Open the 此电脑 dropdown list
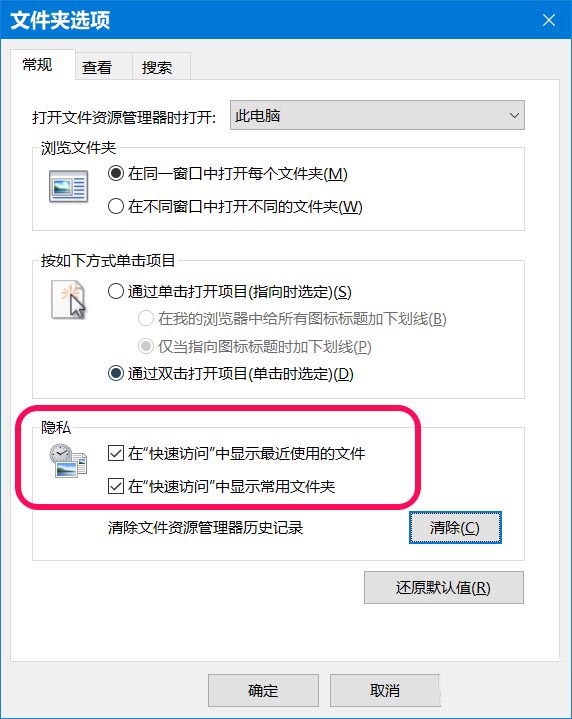The width and height of the screenshot is (572, 719). coord(377,115)
